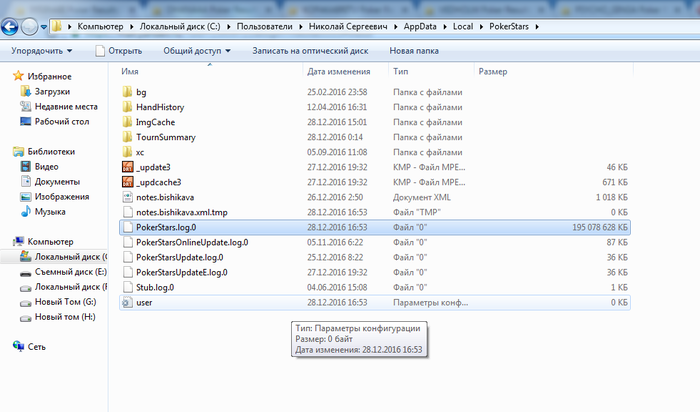700x412 pixels.
Task: Click the 671 КБ size of _updcache3
Action: tap(615, 182)
